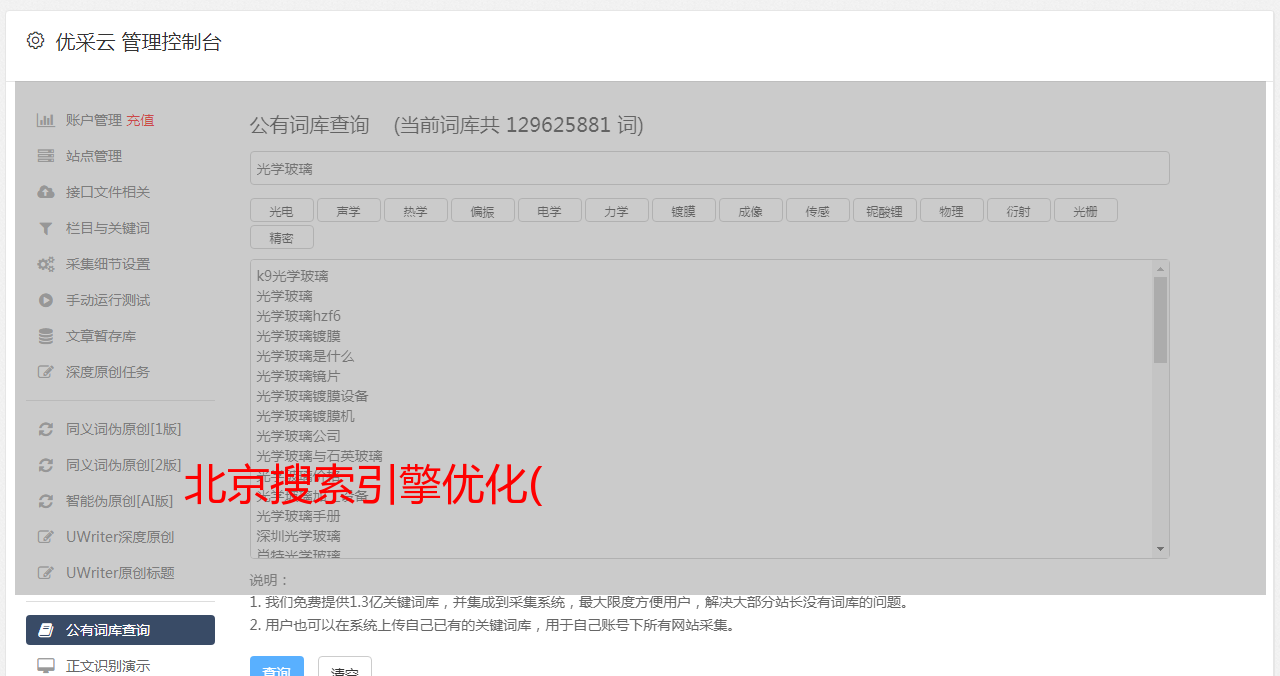Viewport: 1280px width, 676px height.
Task: Click the result line 光学玻璃hzf6
Action: [x=298, y=316]
